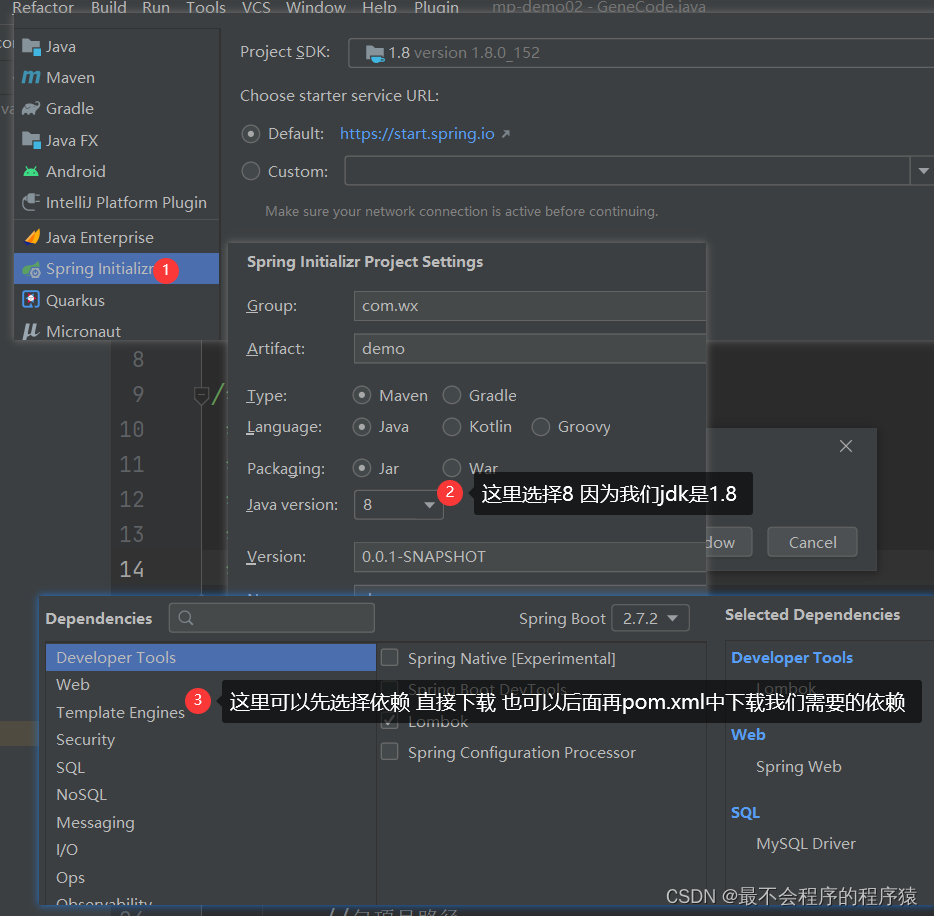Select Ops dependency category
This screenshot has height=916, width=934.
pyautogui.click(x=70, y=877)
